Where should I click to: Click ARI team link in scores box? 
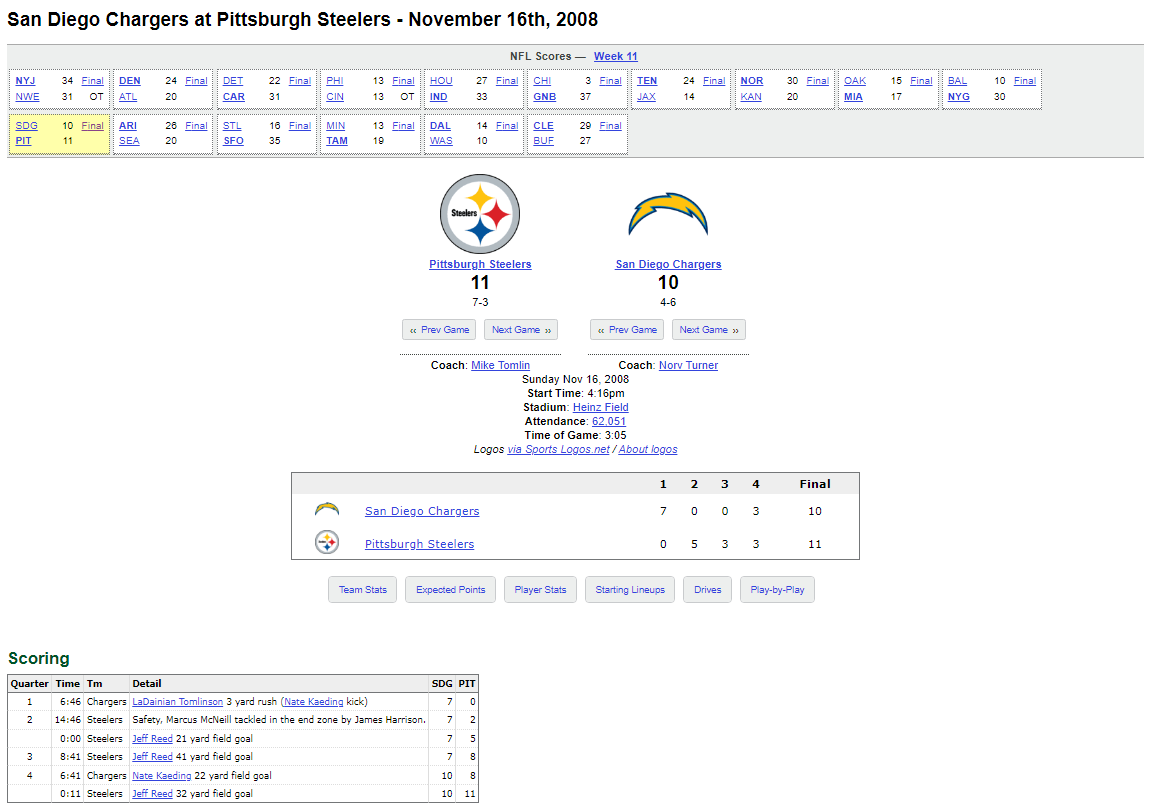pos(128,126)
